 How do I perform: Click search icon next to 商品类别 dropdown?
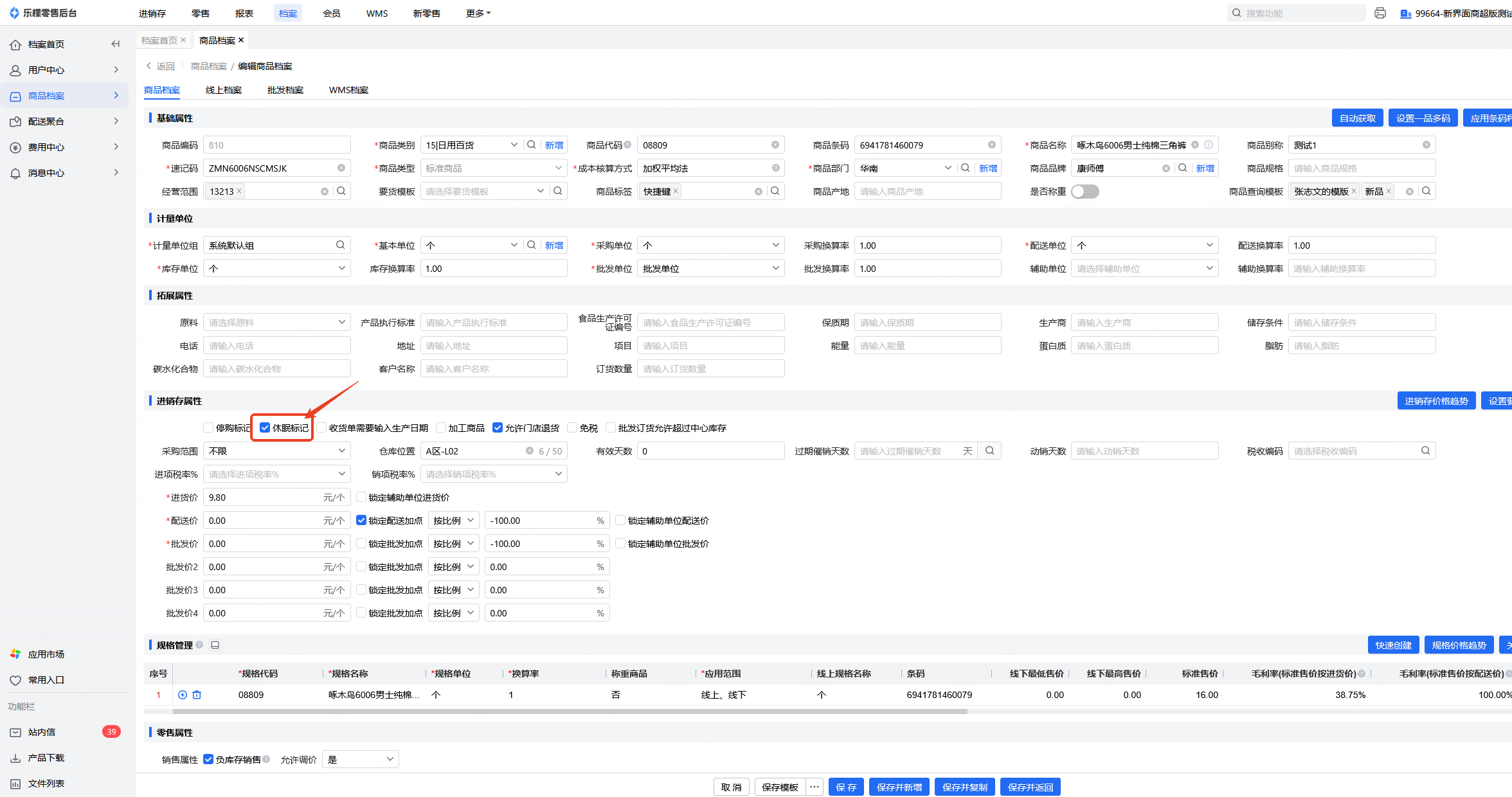click(x=532, y=145)
